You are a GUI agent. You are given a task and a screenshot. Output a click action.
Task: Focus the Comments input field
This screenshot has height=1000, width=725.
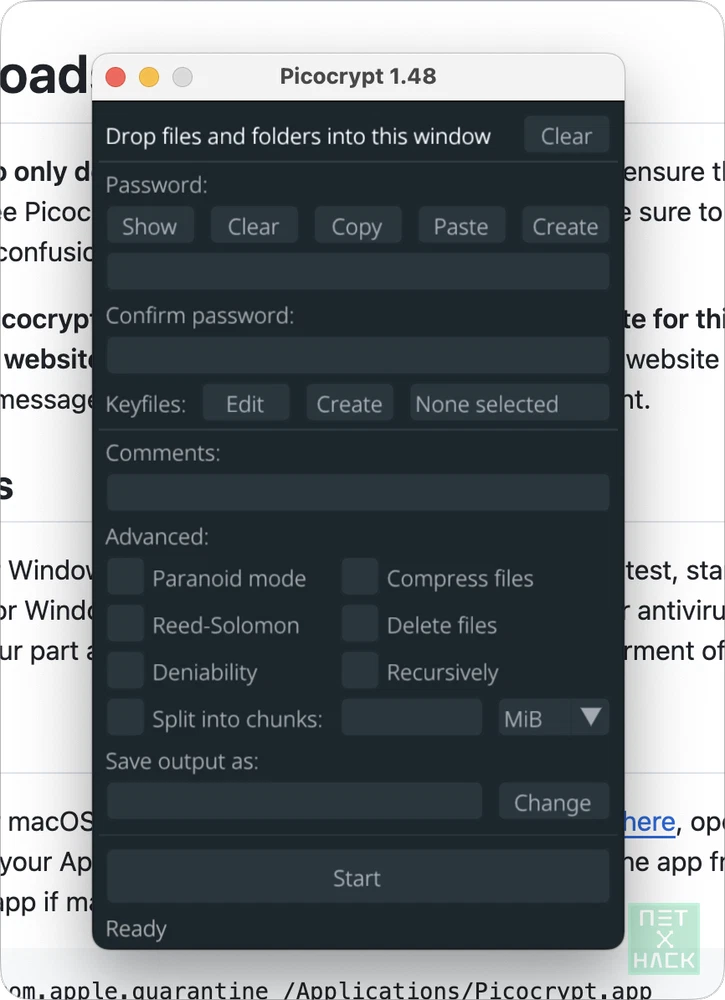358,492
